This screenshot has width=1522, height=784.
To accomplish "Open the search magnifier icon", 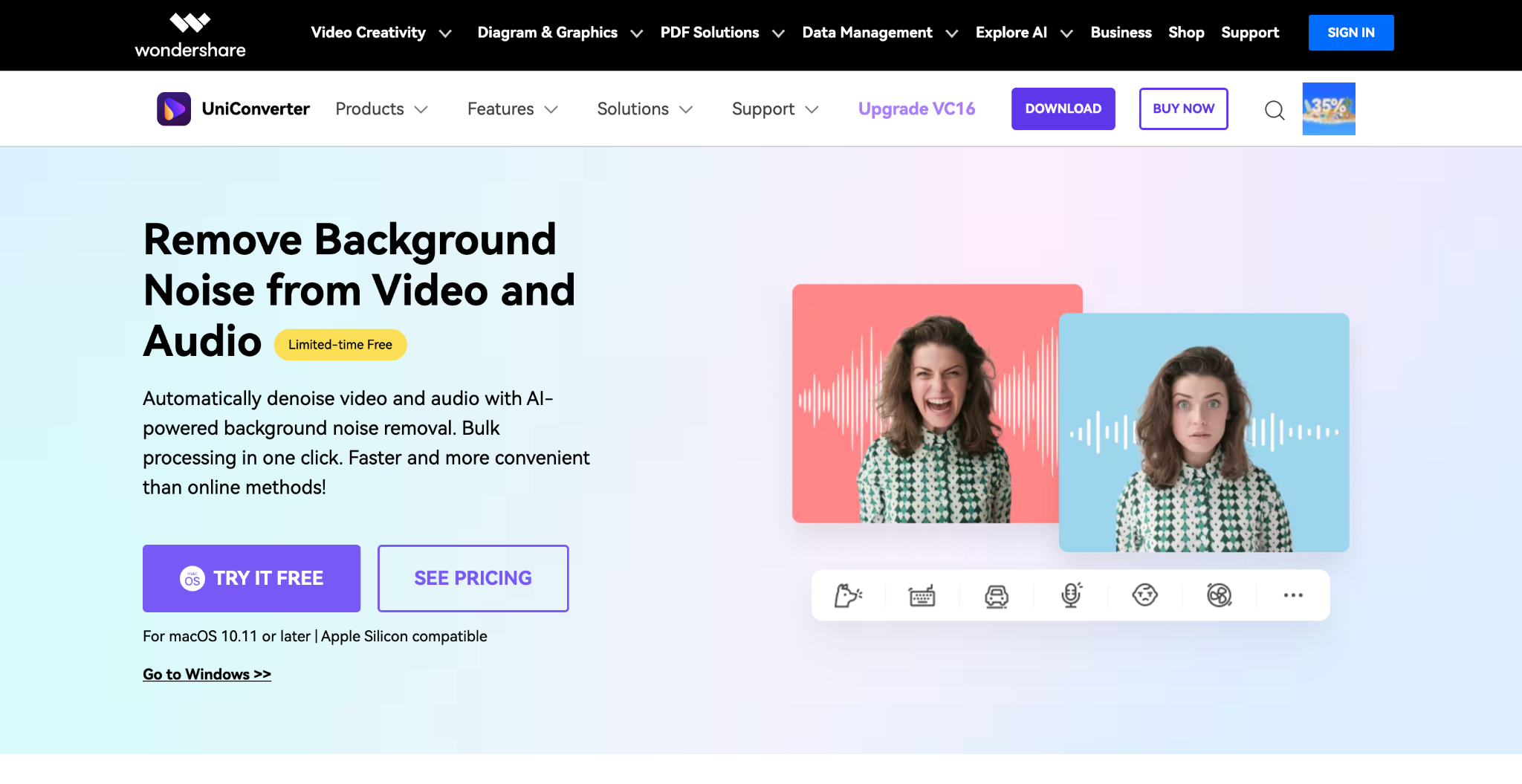I will [1275, 110].
